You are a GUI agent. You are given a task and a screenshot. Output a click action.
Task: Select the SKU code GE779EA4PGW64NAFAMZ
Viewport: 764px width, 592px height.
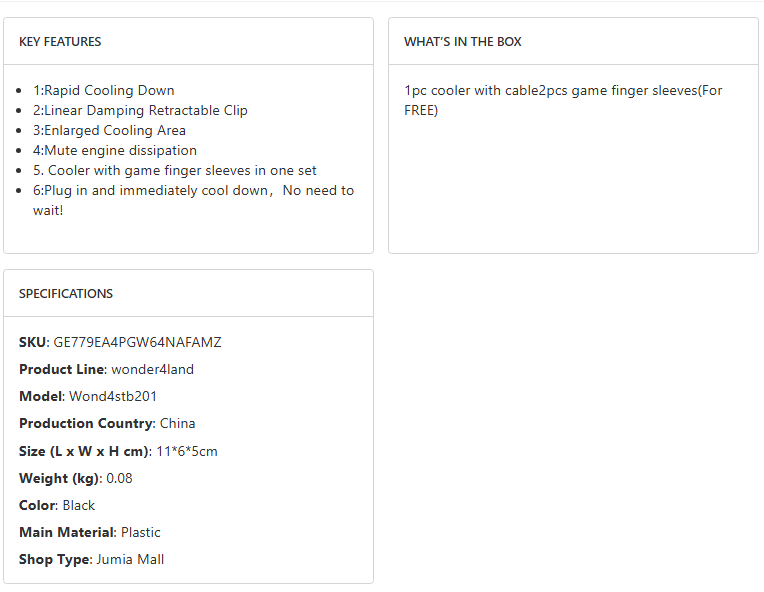(138, 342)
